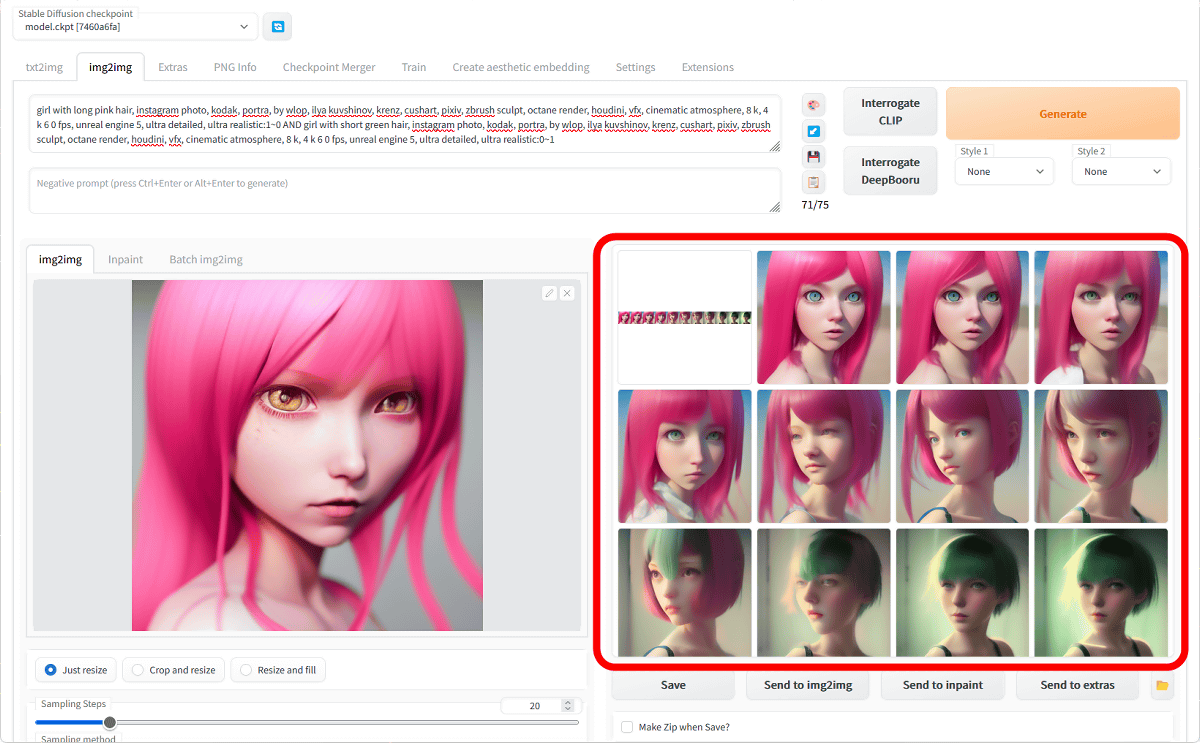Click the Sampling Steps slider handle
Screen dimensions: 1200x743
(110, 722)
